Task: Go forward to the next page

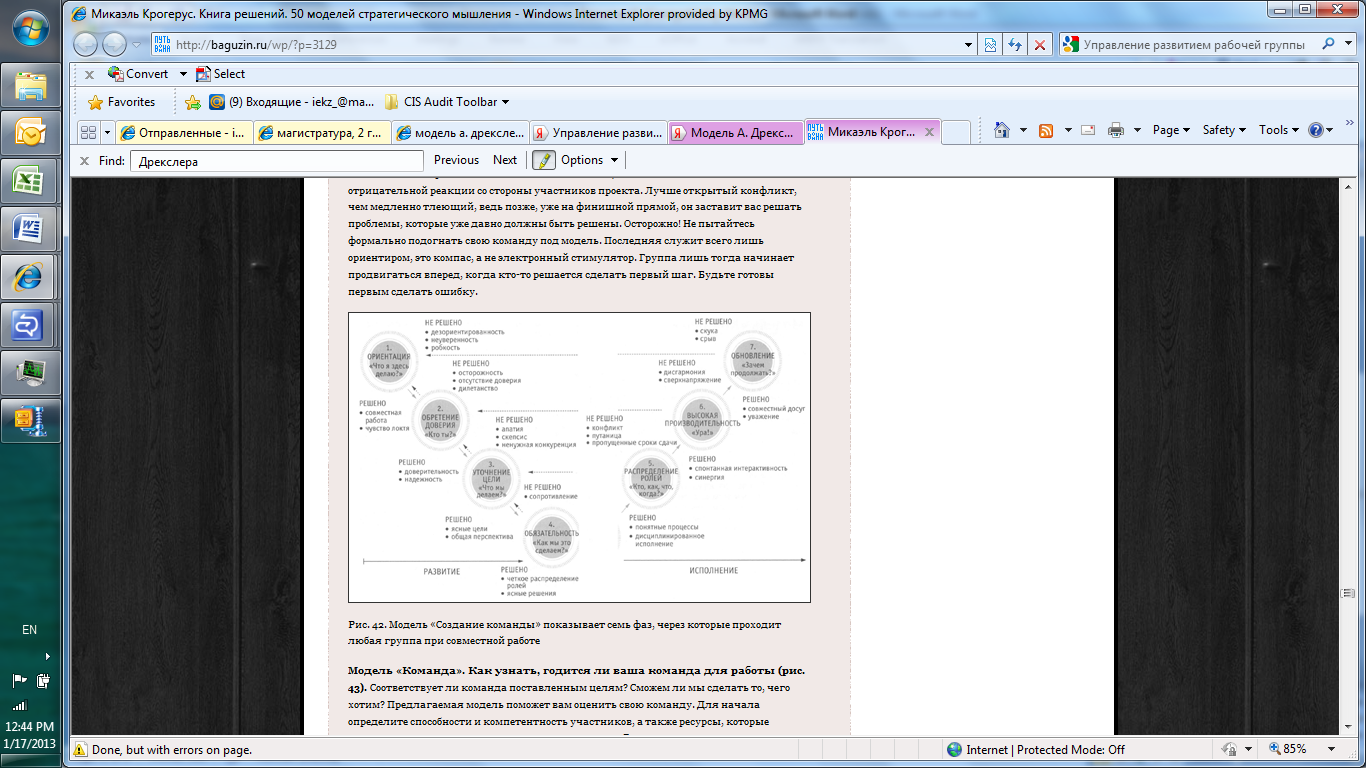Action: click(x=114, y=44)
